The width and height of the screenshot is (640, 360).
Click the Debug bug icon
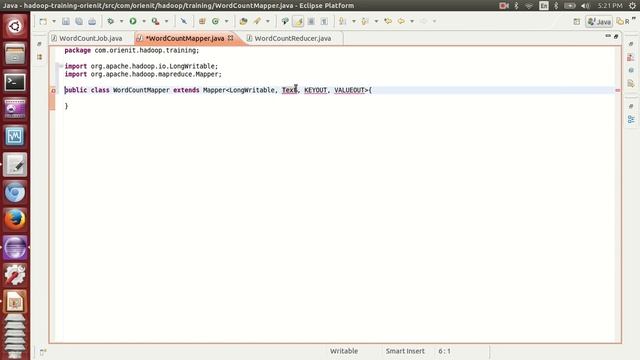(x=110, y=21)
